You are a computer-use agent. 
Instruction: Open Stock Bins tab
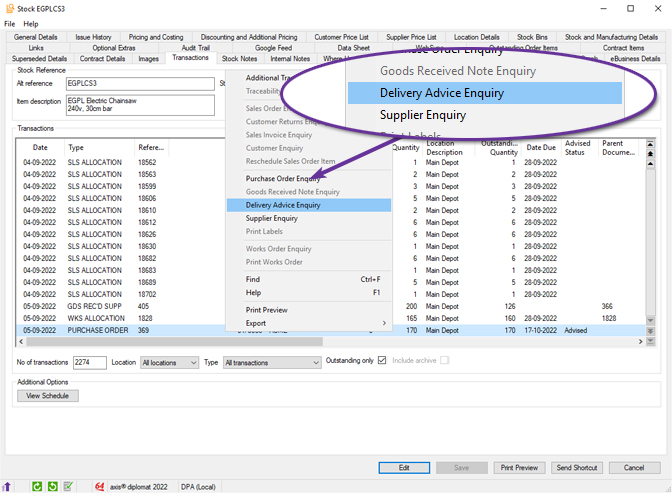click(532, 37)
